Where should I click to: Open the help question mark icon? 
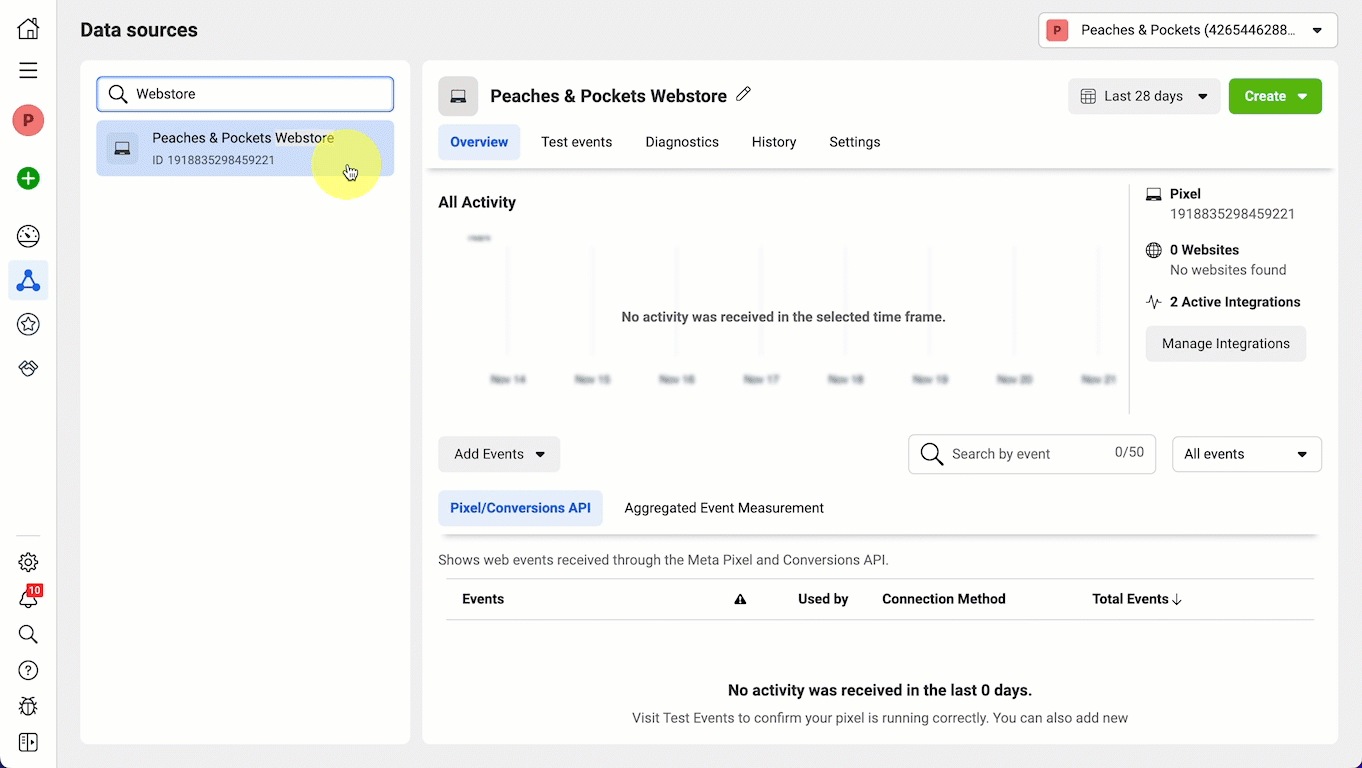click(x=28, y=670)
